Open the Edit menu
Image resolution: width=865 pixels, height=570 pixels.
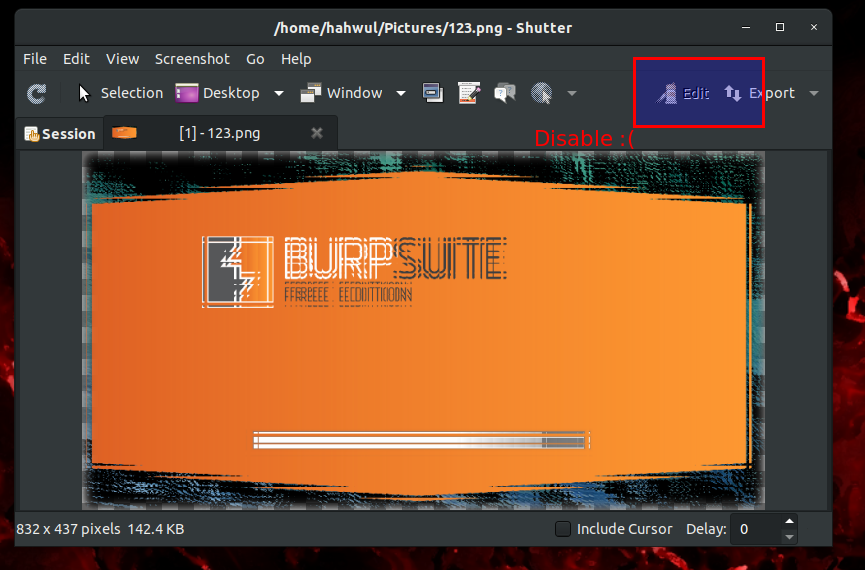76,59
